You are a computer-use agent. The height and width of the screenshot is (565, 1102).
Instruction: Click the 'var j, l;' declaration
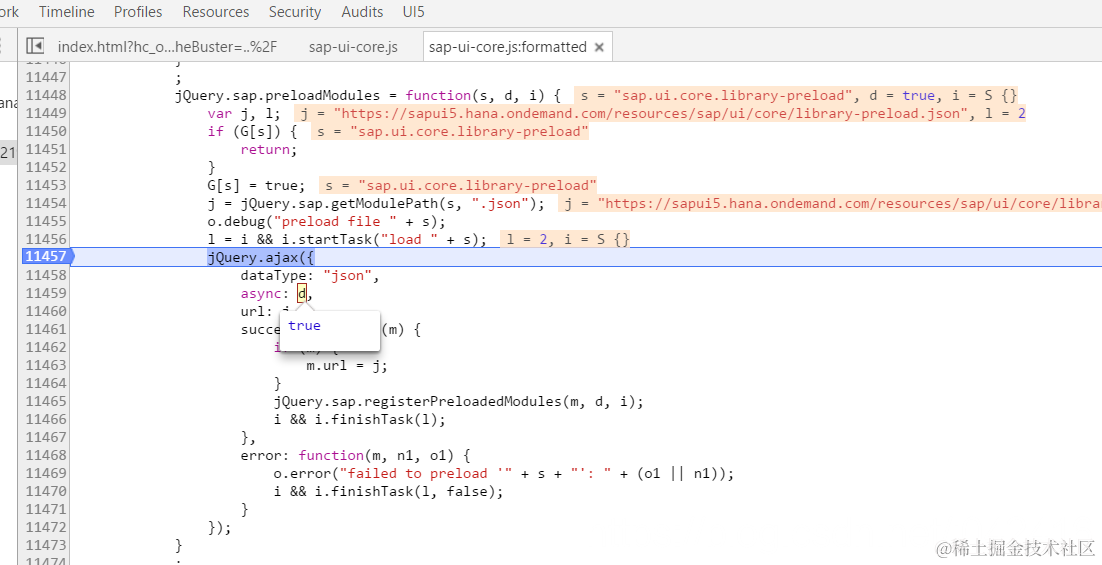(x=244, y=113)
